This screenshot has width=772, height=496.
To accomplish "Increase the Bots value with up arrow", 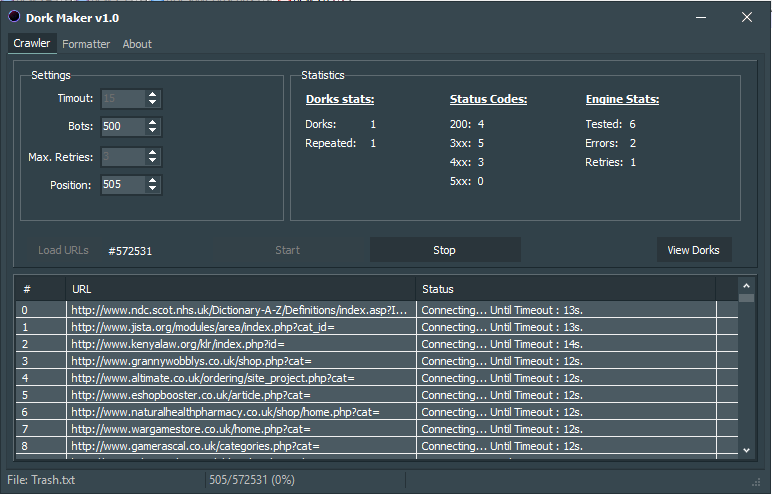I will click(x=152, y=122).
